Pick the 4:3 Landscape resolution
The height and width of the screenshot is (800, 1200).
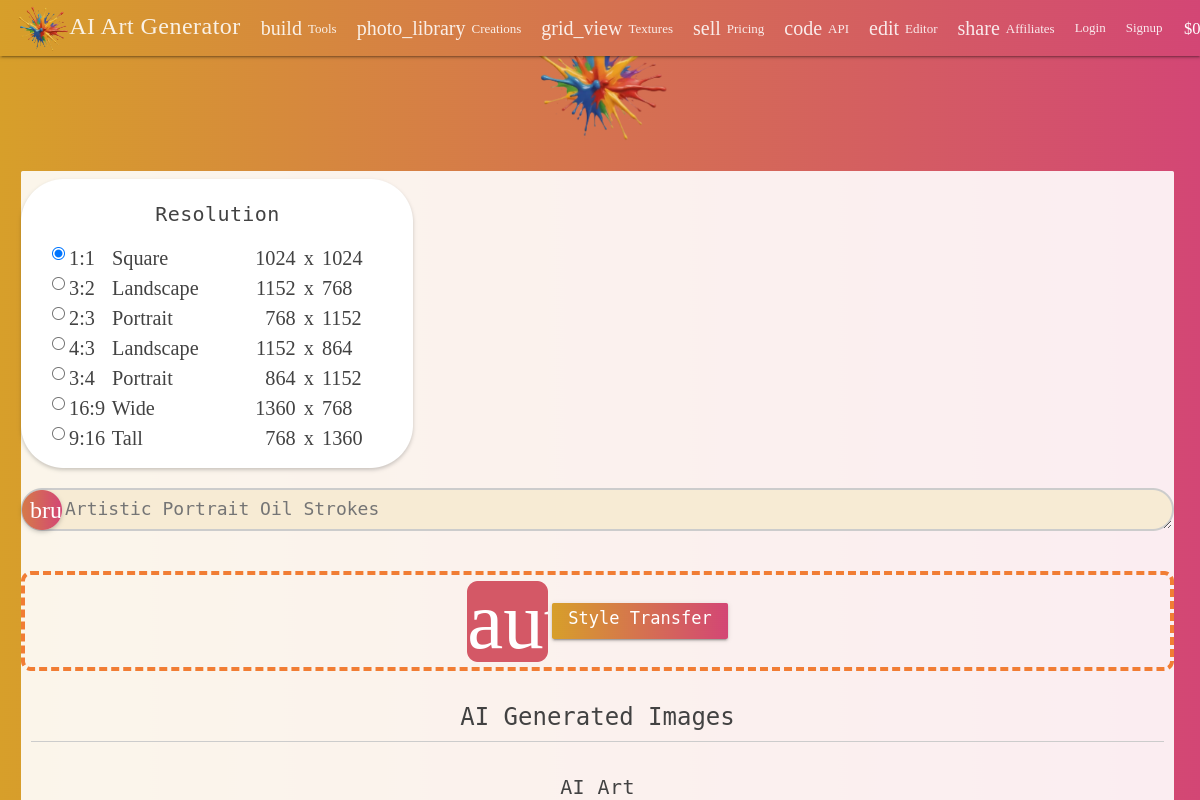58,344
